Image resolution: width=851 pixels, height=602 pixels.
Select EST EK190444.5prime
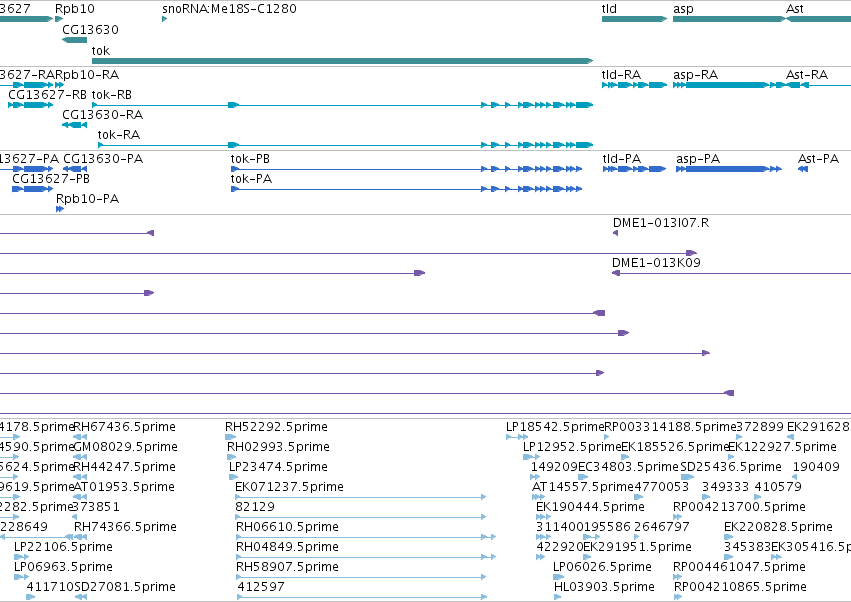pos(590,507)
